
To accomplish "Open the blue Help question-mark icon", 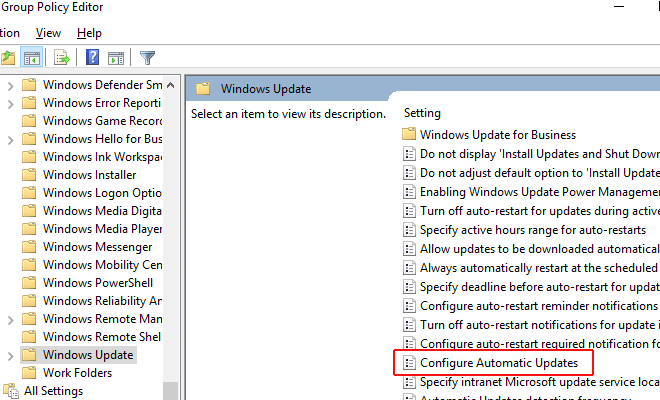I will point(92,57).
